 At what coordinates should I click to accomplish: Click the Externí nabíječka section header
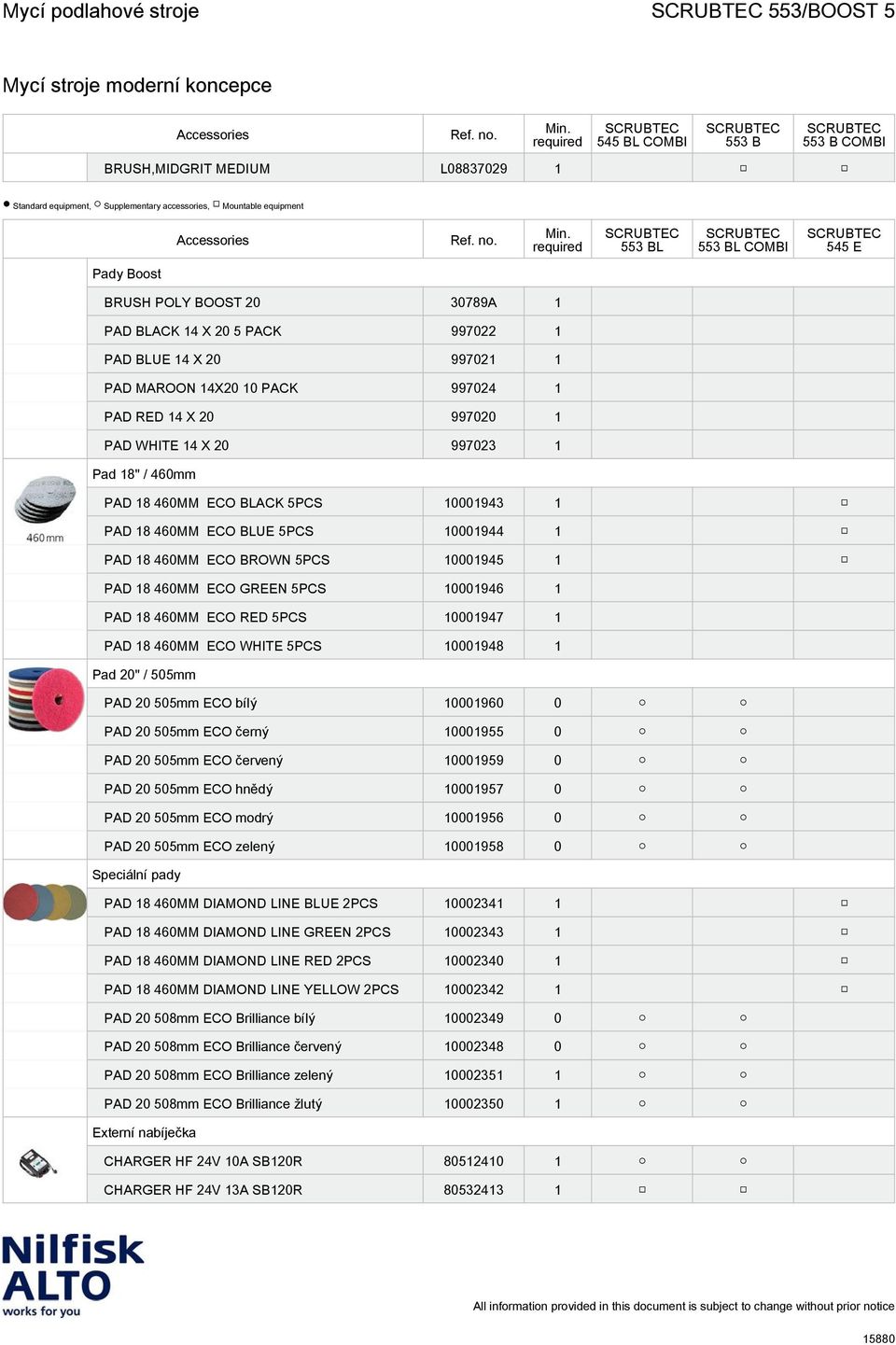coord(144,1132)
